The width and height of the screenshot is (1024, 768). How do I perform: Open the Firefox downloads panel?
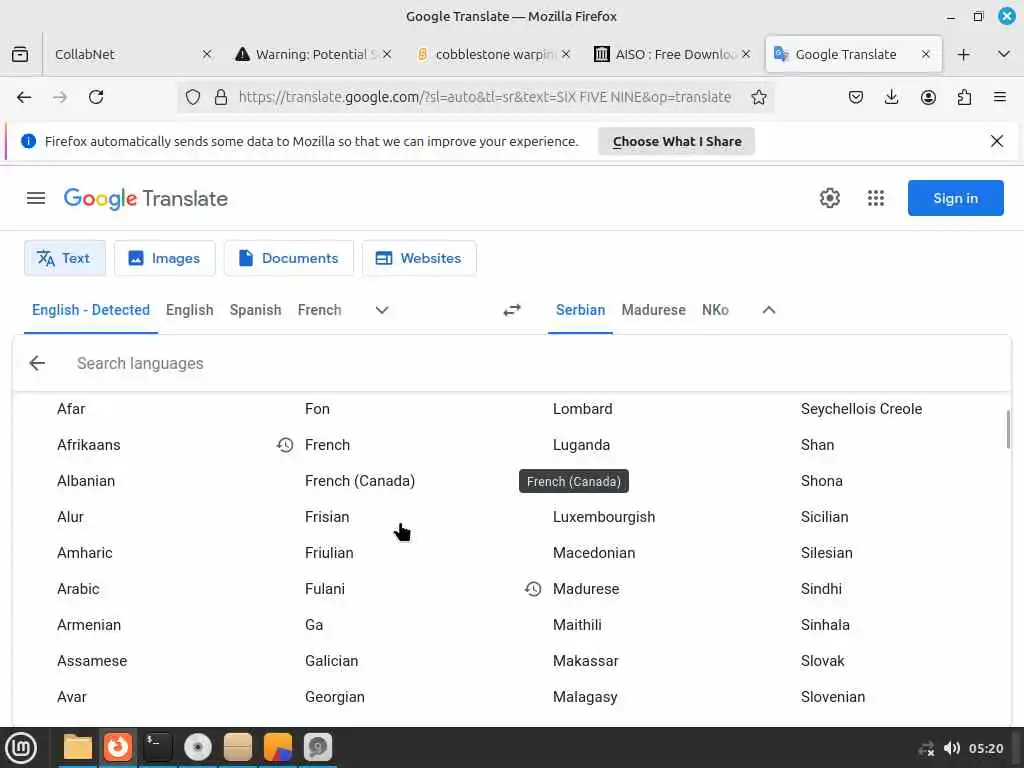(x=891, y=97)
